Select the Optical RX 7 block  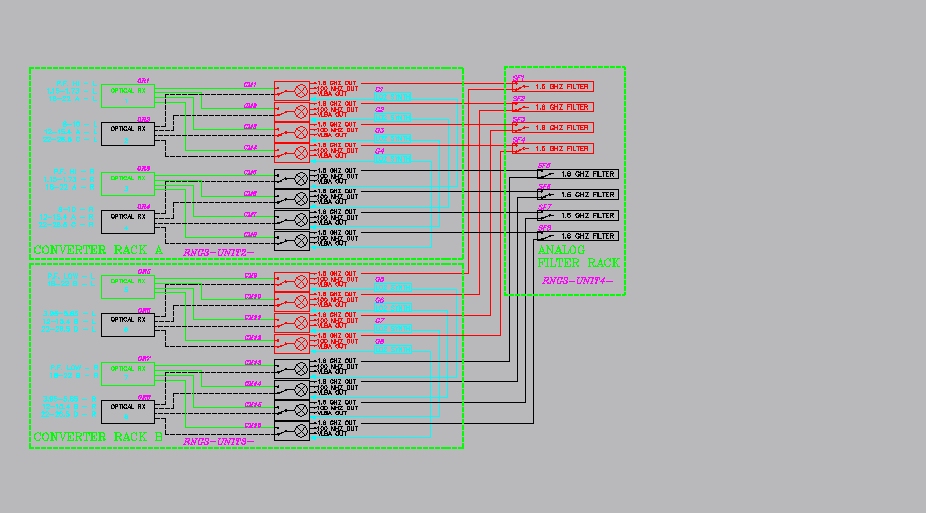click(128, 374)
